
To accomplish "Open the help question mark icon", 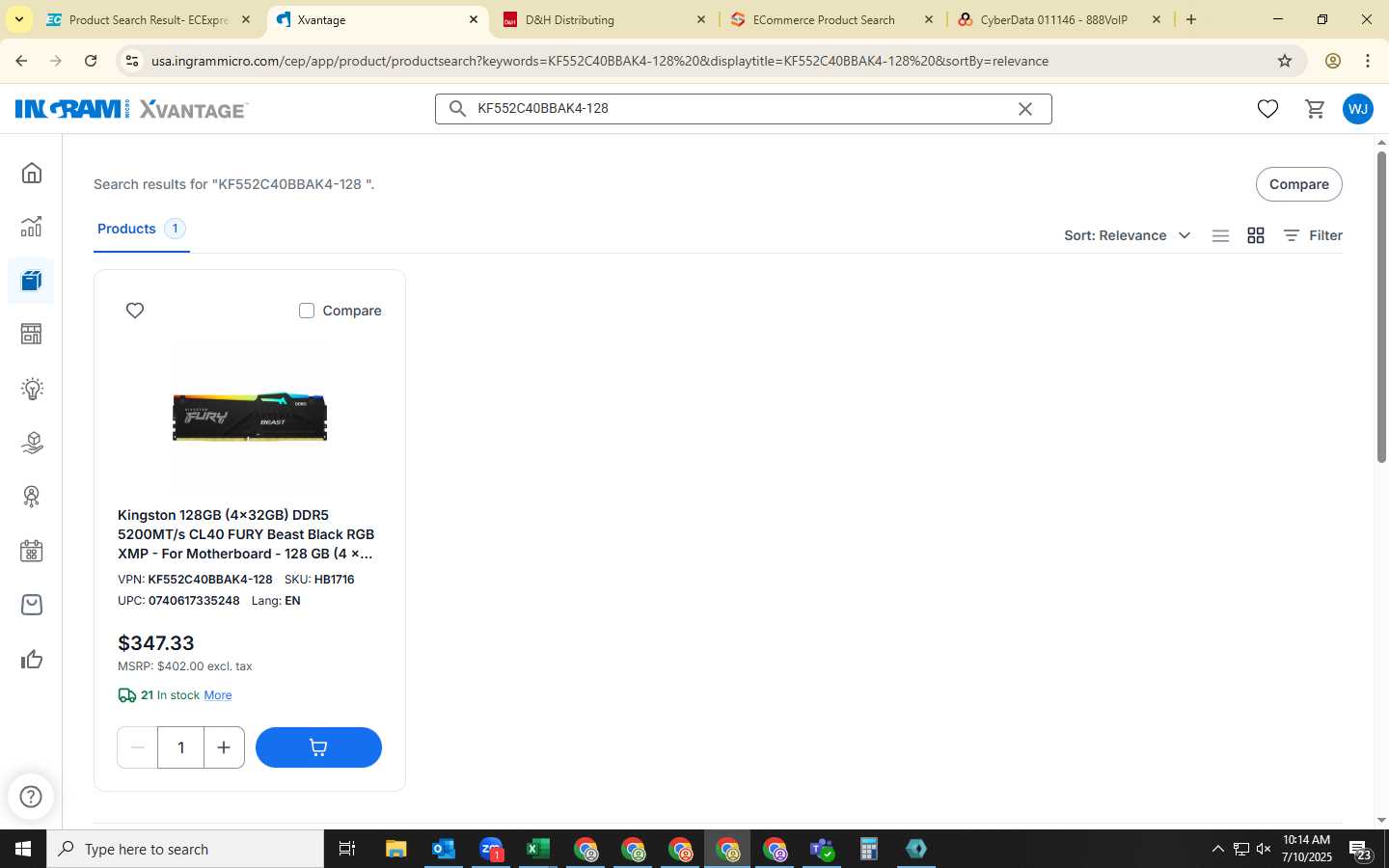I will (31, 797).
